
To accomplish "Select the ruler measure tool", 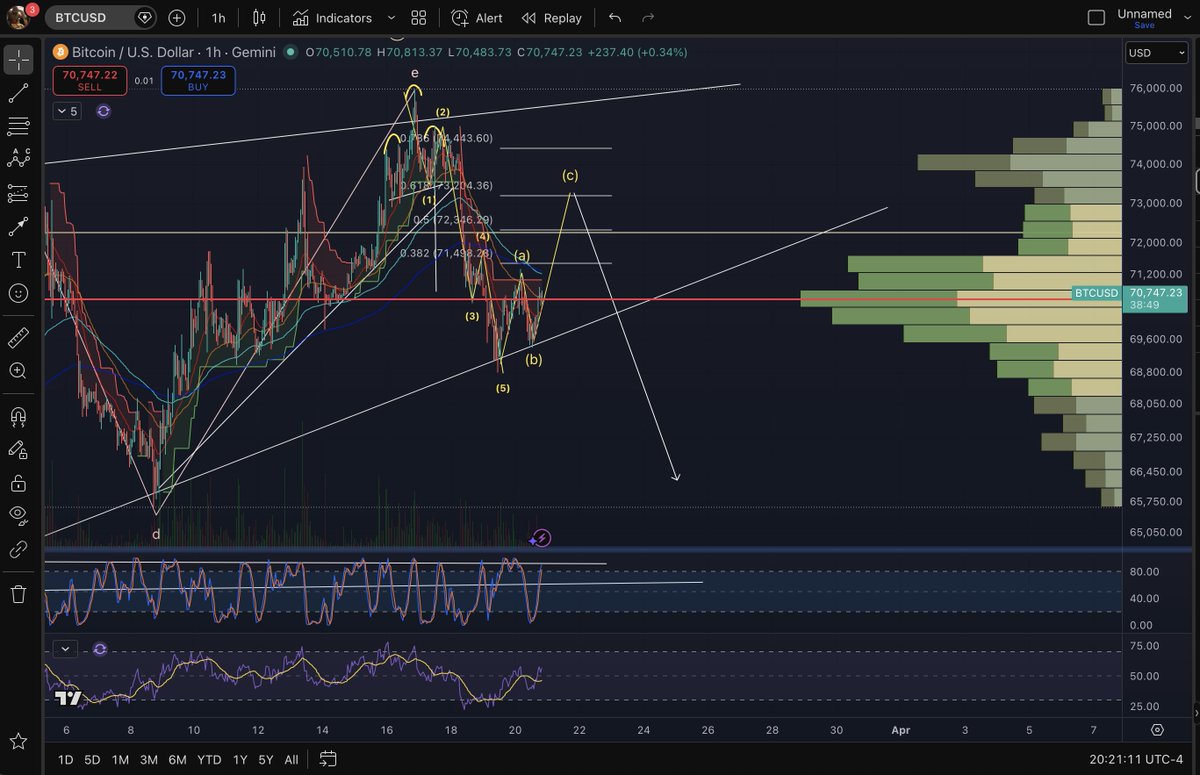I will [18, 338].
